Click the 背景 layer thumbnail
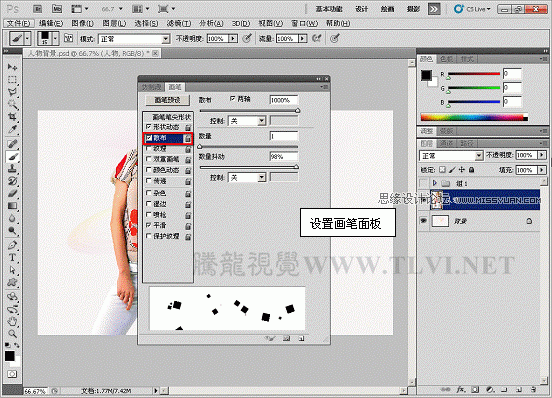Screen dimensions: 552x398 point(440,221)
